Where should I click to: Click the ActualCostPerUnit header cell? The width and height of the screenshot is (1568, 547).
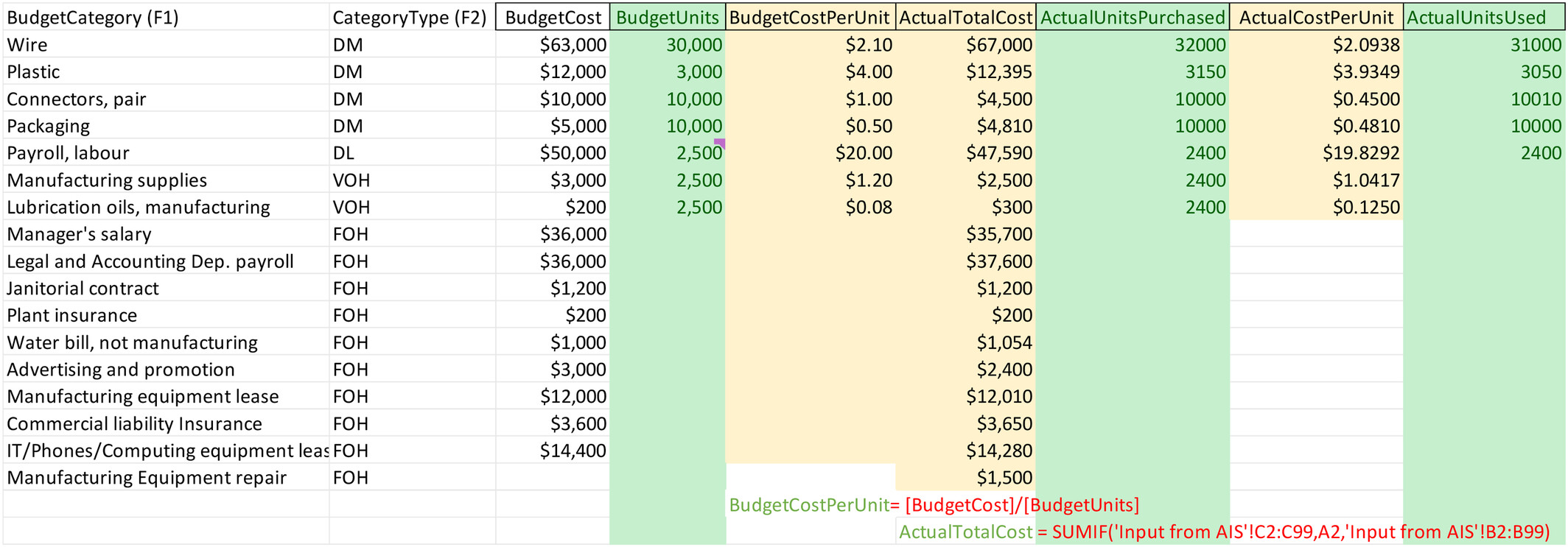[x=1316, y=17]
